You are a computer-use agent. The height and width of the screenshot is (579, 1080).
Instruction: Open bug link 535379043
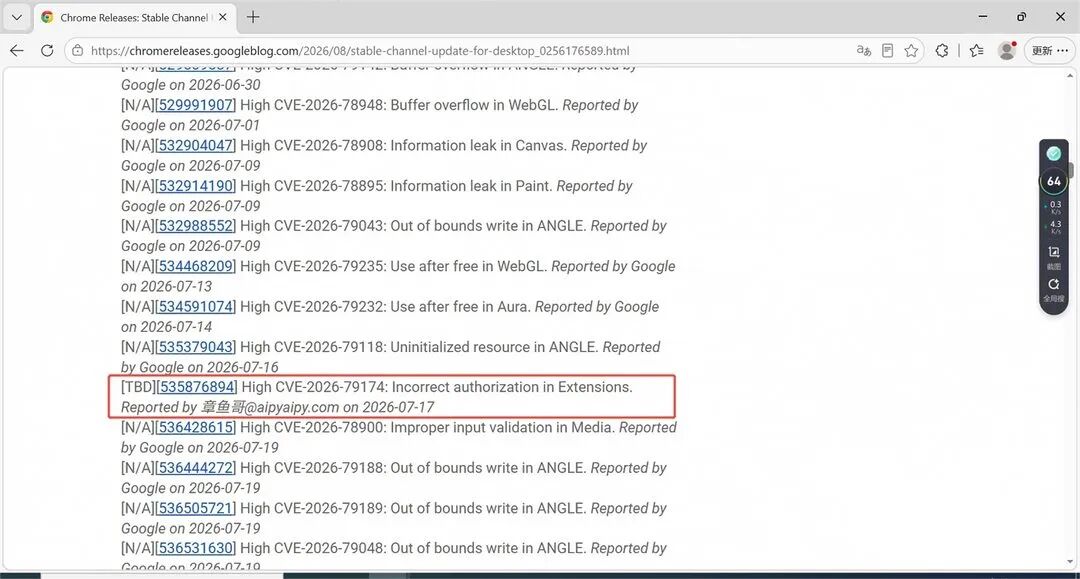[x=196, y=347]
